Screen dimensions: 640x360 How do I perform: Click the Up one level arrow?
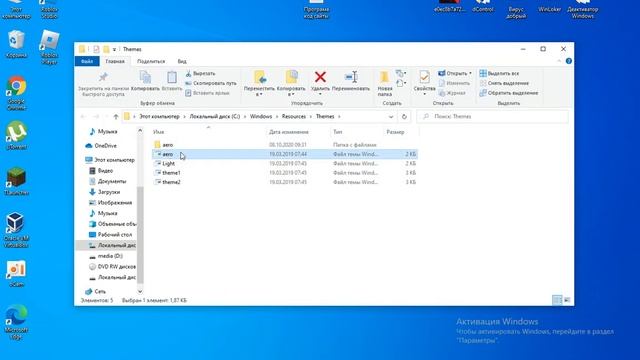[116, 117]
